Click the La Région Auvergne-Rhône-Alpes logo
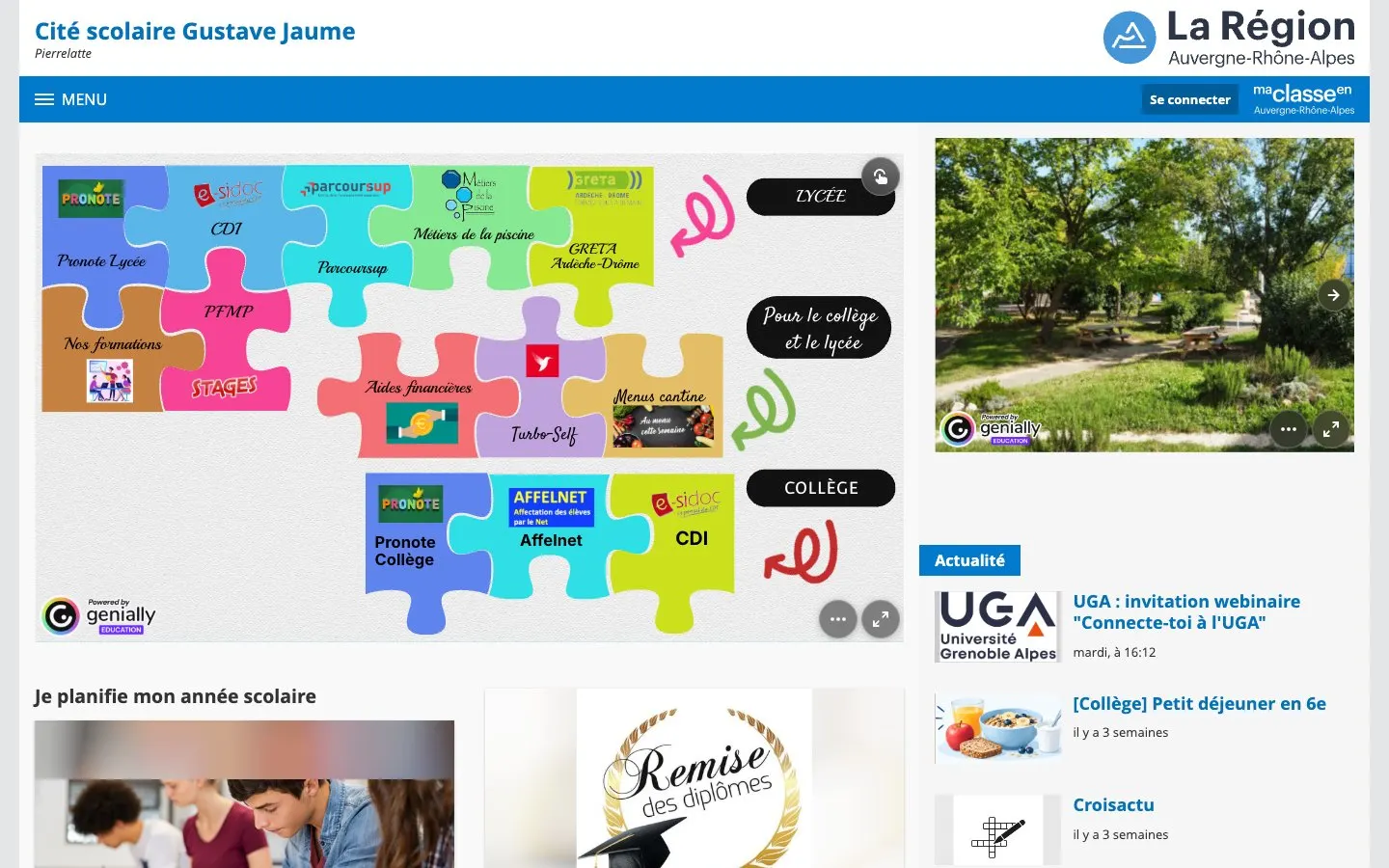This screenshot has width=1389, height=868. [x=1229, y=38]
